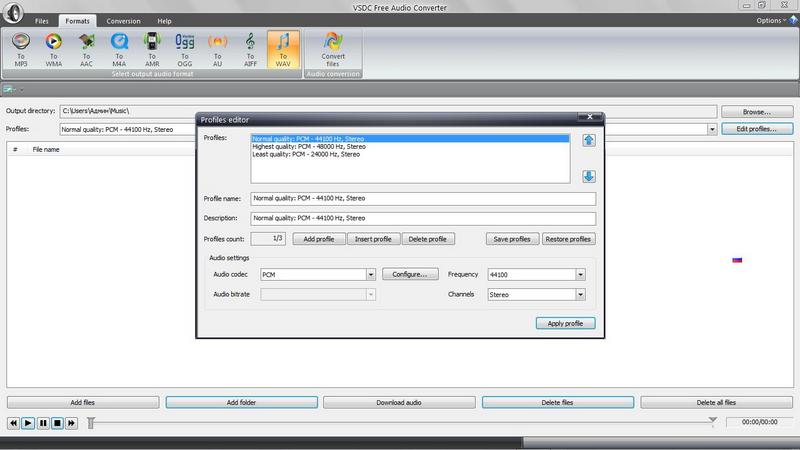This screenshot has width=800, height=450.
Task: Open the Conversion tab
Action: [123, 21]
